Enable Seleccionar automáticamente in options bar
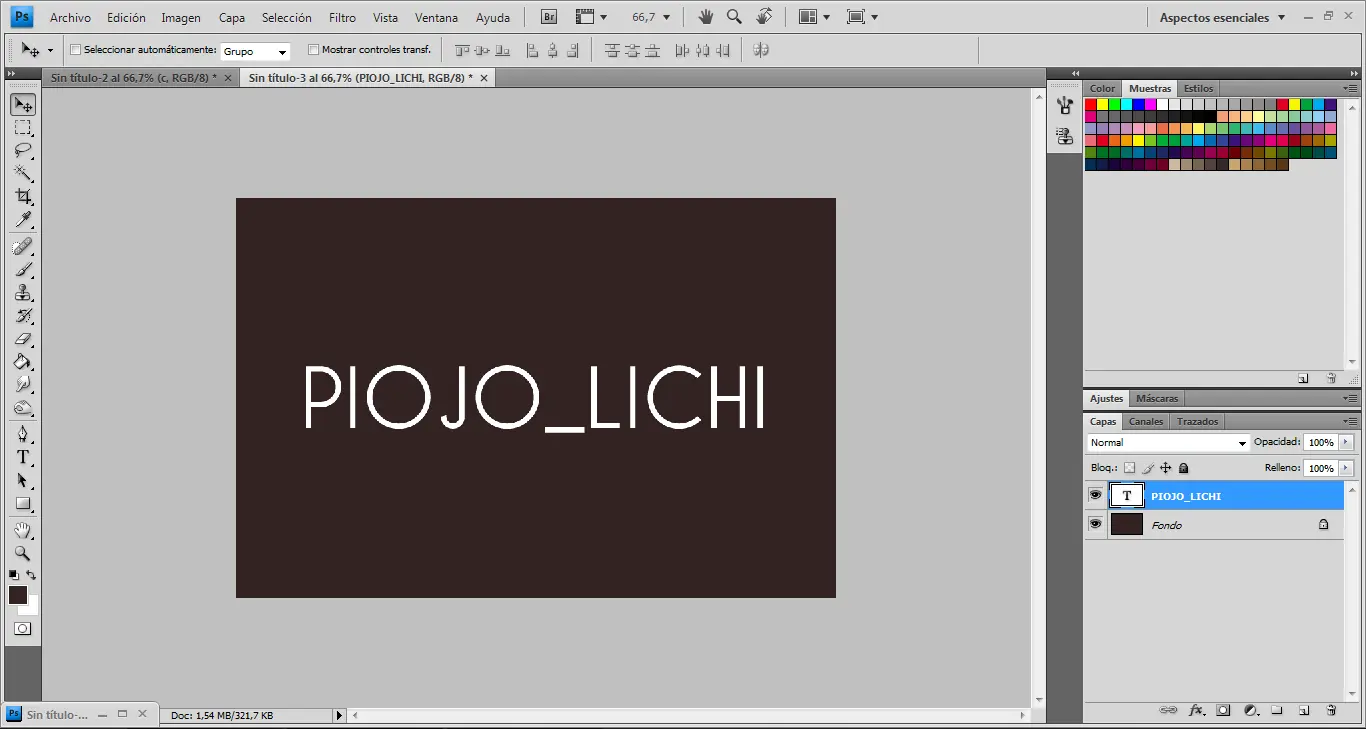The image size is (1366, 729). tap(75, 48)
